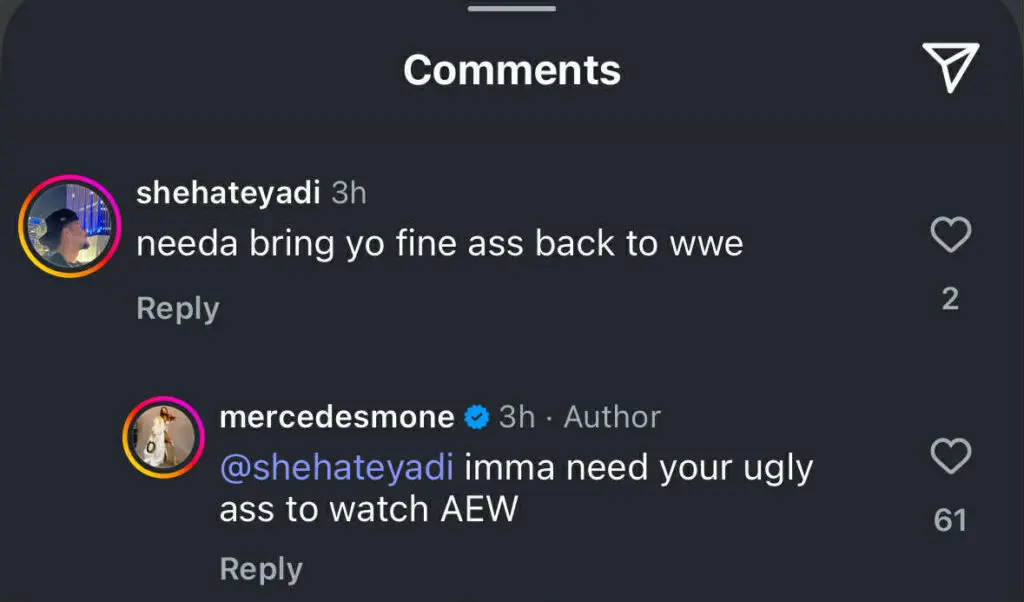The height and width of the screenshot is (602, 1024).
Task: Click the blue verified badge beside mercedesmone
Action: point(475,417)
